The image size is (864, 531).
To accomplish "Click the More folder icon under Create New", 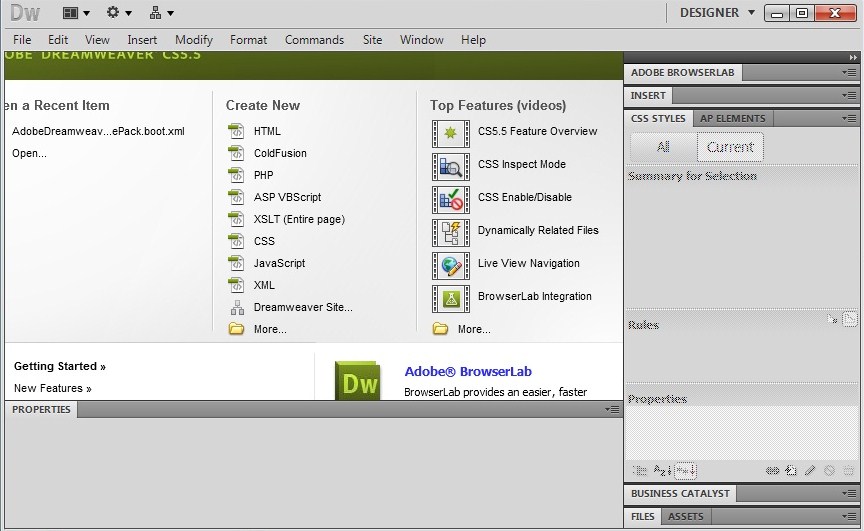I will coord(236,329).
